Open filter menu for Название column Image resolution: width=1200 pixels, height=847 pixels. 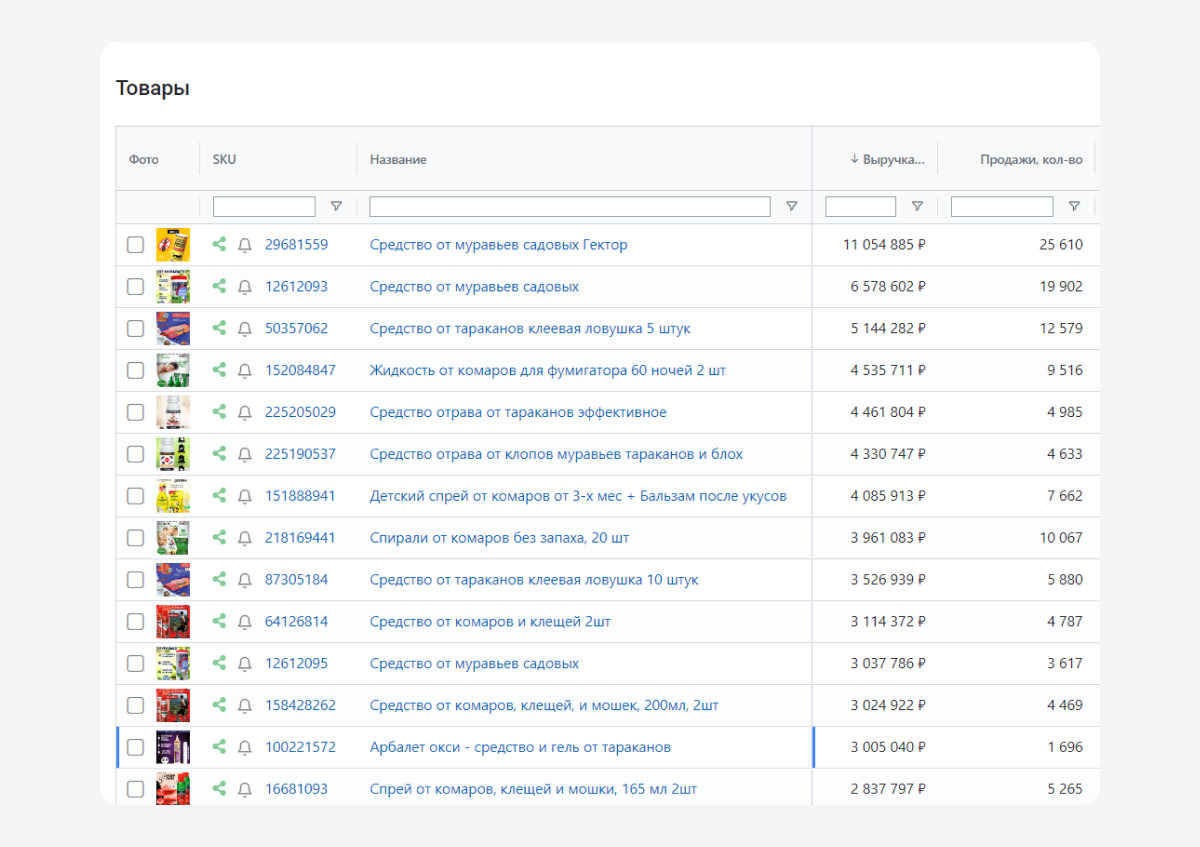[791, 207]
